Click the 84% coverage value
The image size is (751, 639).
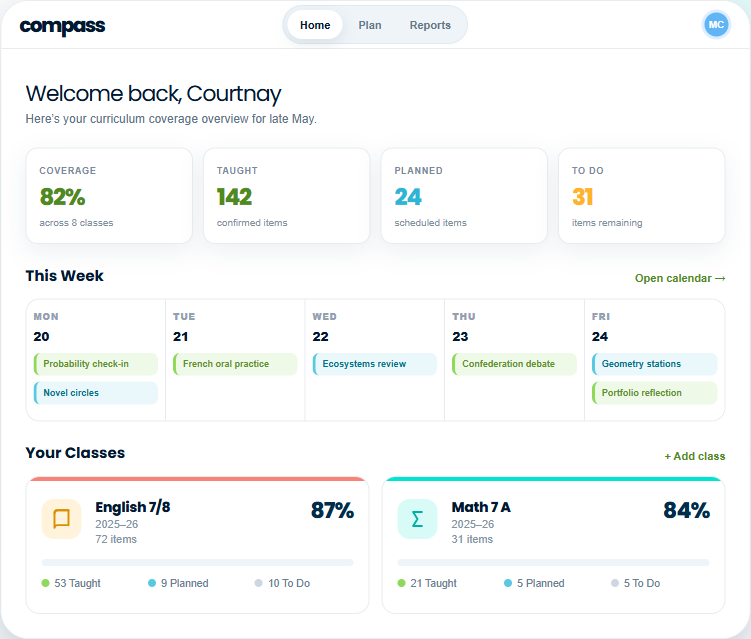(x=686, y=510)
